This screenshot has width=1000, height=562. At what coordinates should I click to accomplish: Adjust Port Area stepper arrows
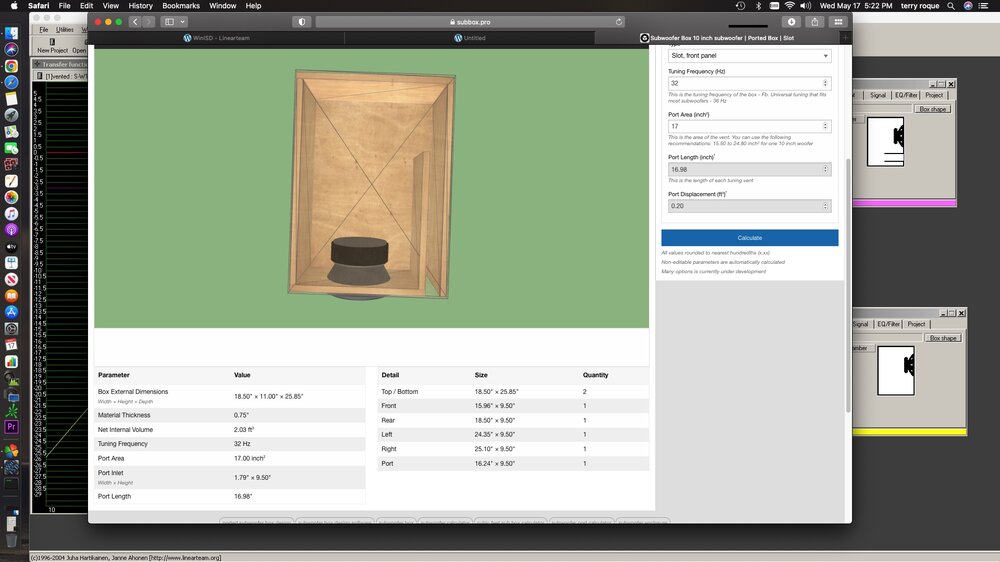(x=825, y=126)
